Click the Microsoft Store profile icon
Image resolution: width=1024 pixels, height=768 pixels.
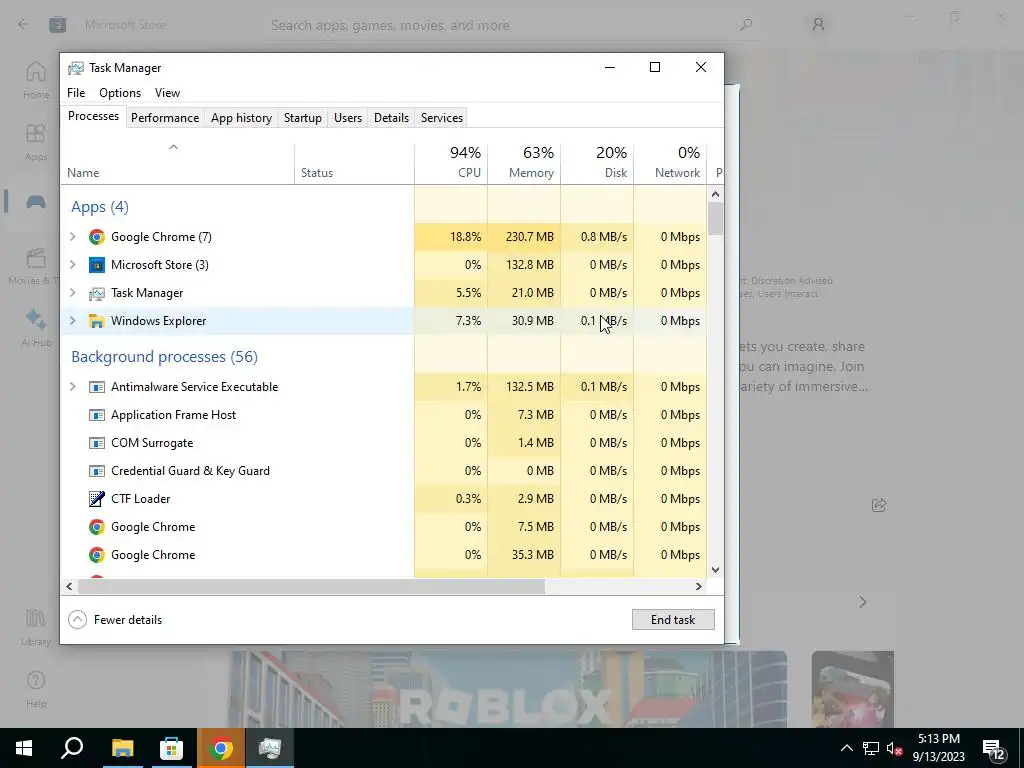click(x=818, y=25)
